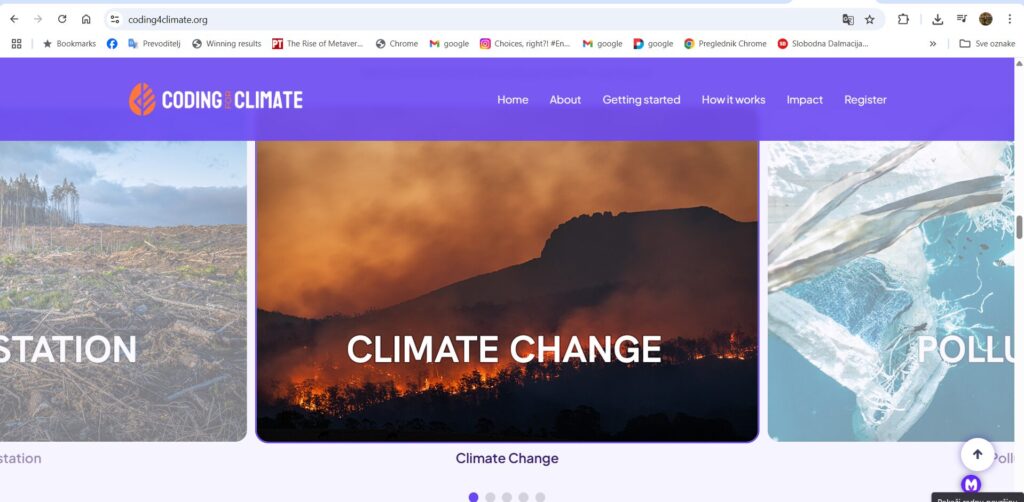The width and height of the screenshot is (1024, 502).
Task: Click the translate page icon
Action: point(848,20)
